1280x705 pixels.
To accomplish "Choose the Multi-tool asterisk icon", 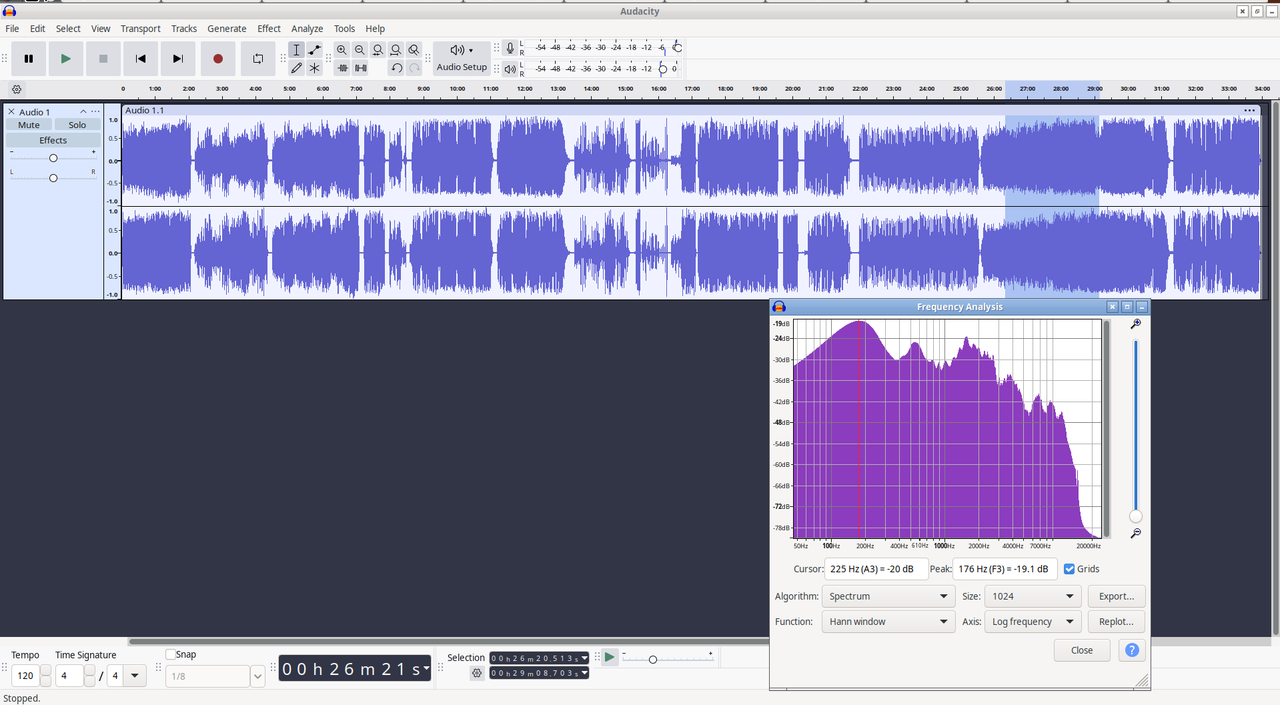I will (314, 68).
